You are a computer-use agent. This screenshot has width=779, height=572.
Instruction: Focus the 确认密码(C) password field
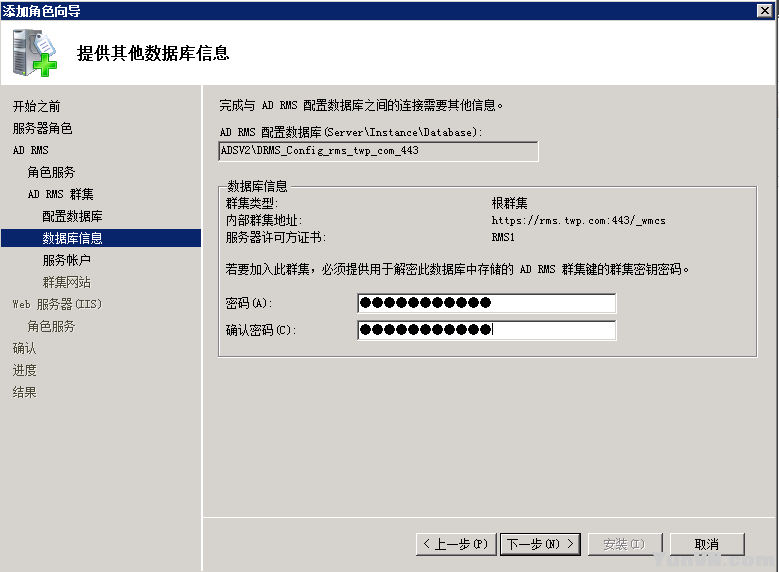coord(487,330)
